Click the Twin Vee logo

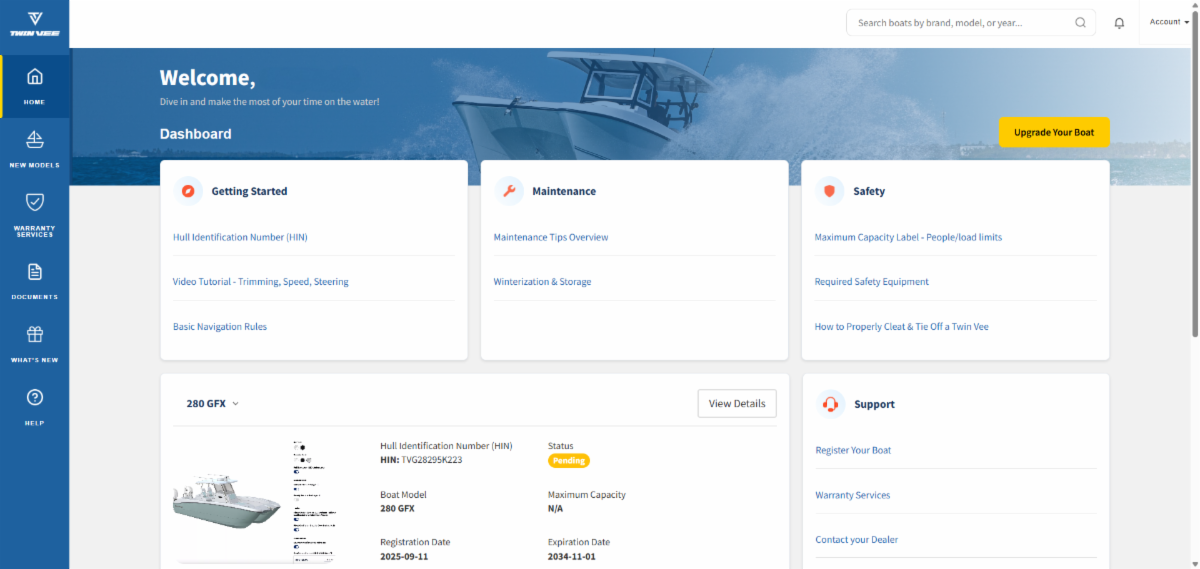click(x=34, y=24)
